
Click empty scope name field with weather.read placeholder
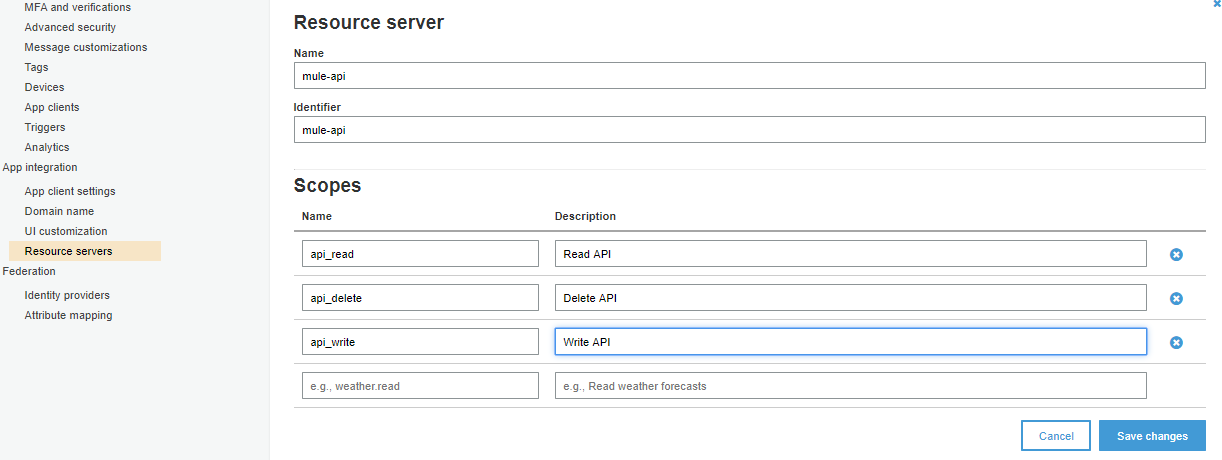coord(420,386)
